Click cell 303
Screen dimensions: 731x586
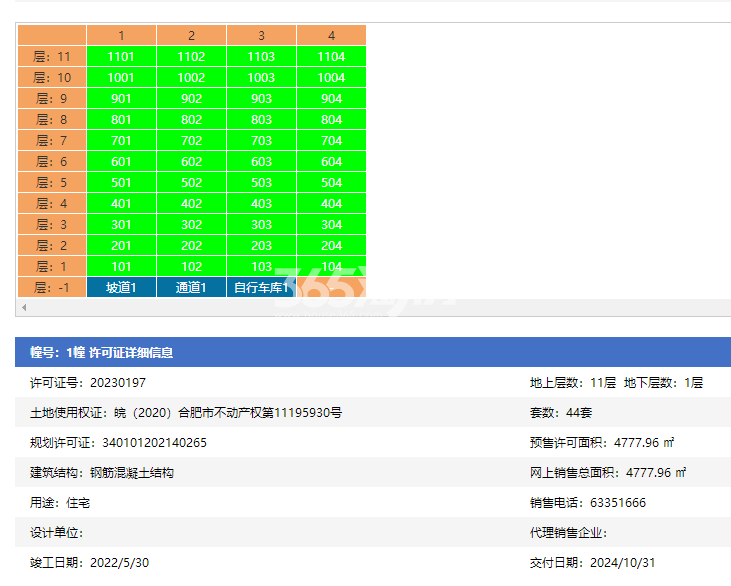[x=261, y=224]
